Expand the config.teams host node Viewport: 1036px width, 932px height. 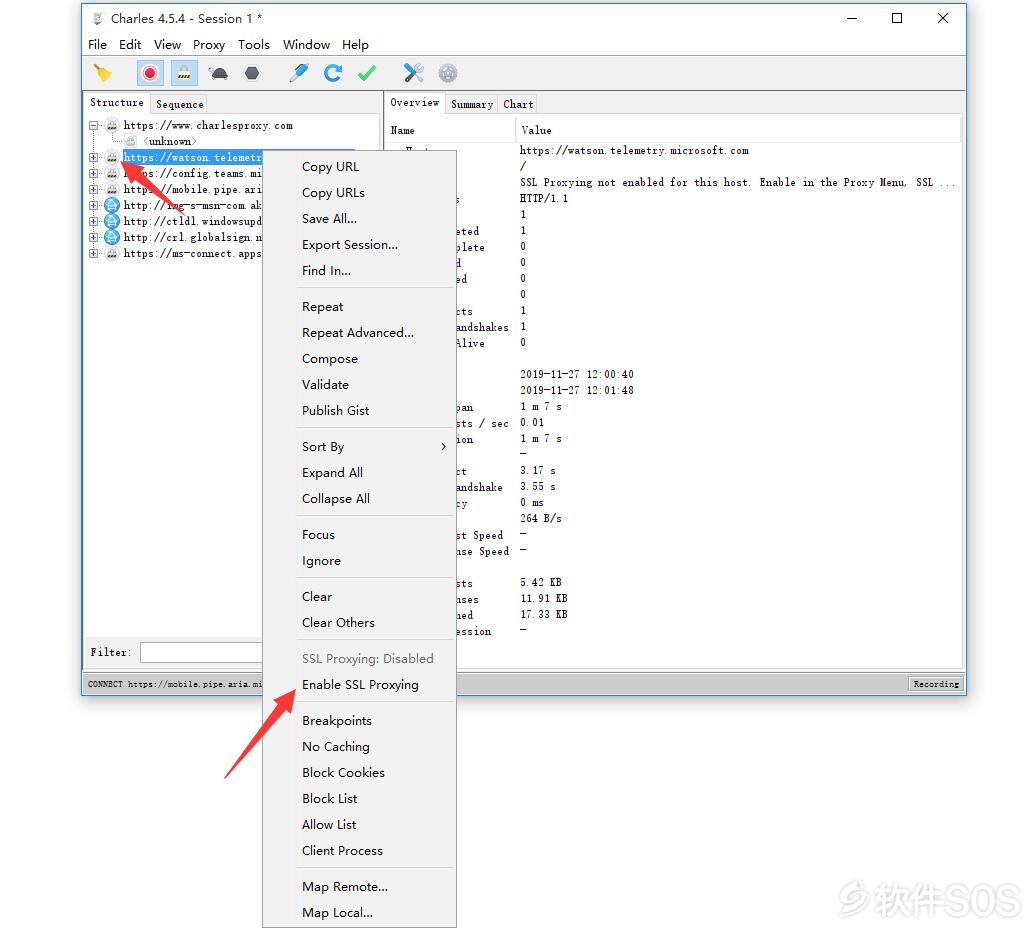point(94,173)
